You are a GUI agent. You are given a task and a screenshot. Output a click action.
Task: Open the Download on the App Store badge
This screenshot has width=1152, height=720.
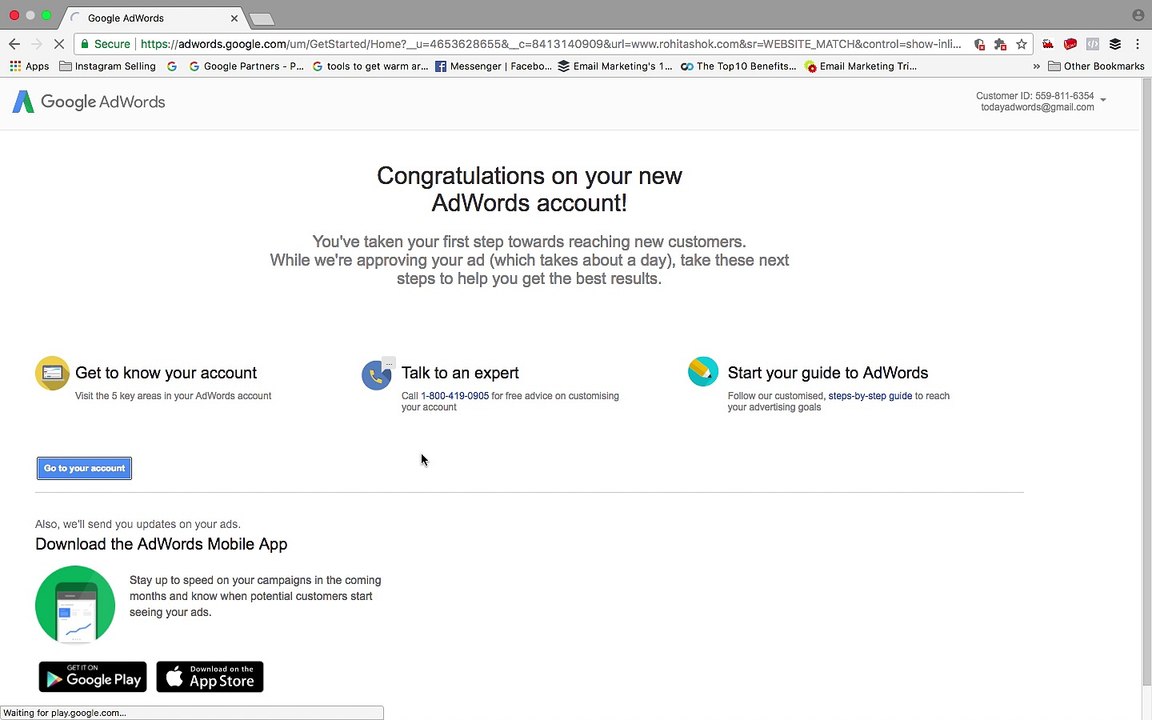click(210, 677)
